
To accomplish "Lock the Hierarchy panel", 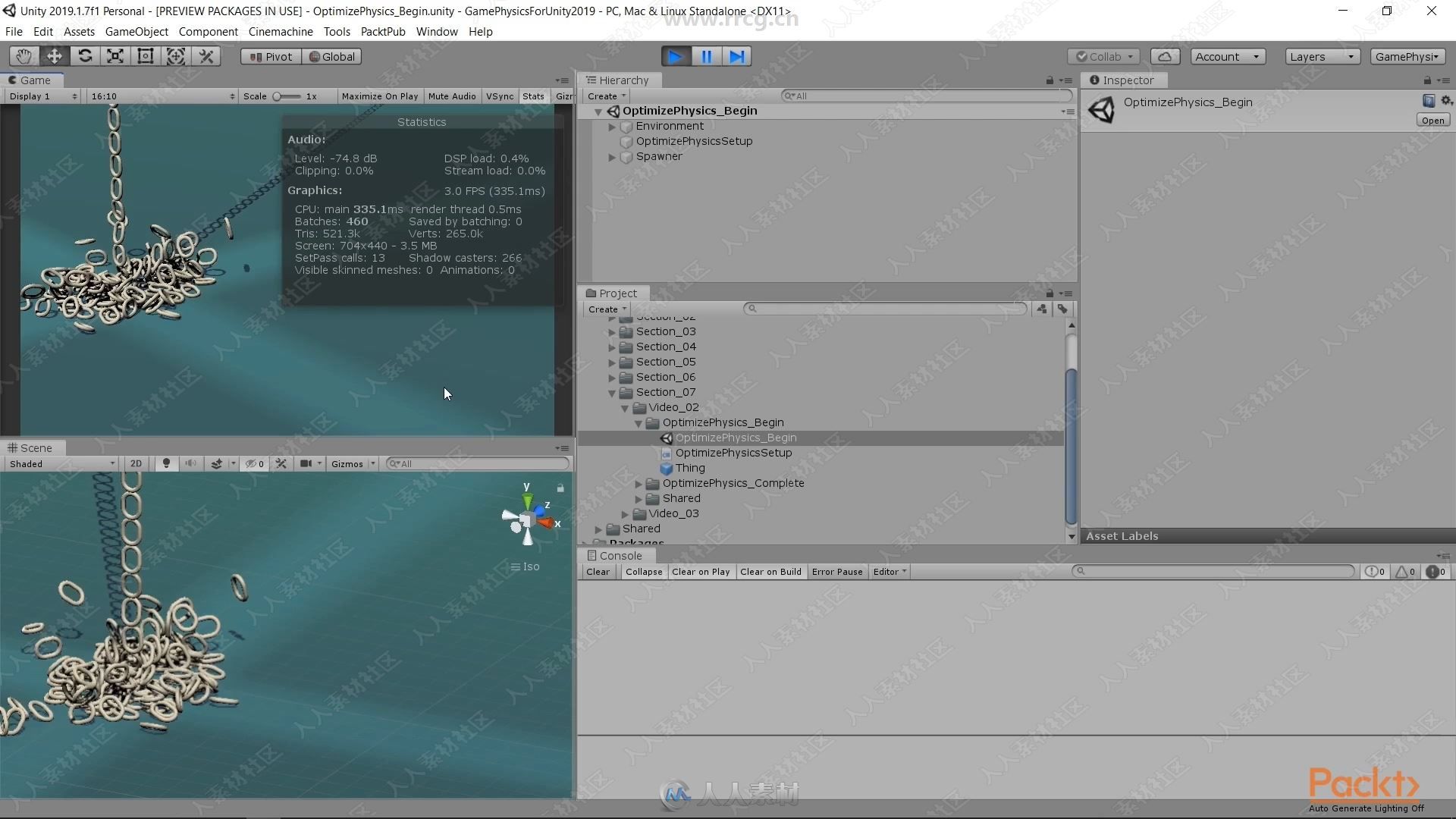I will pos(1050,80).
